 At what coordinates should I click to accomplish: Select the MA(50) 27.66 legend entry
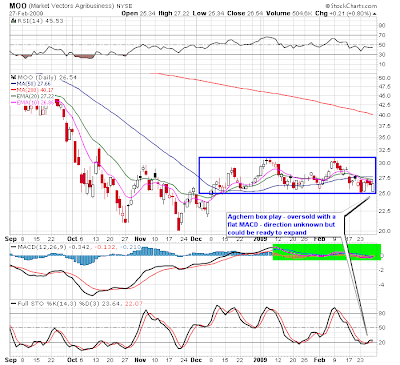coord(31,84)
